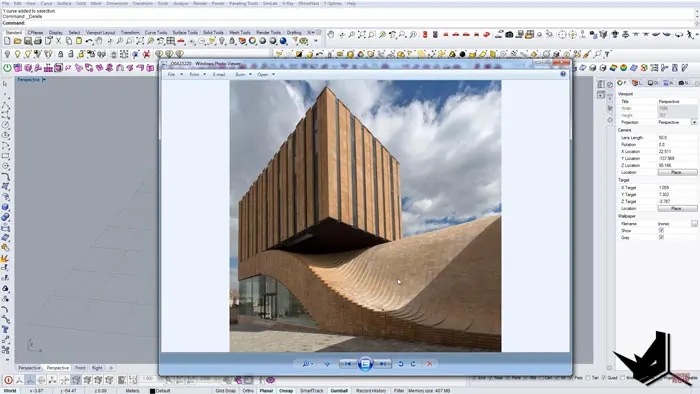Paste with the clipboard icon
The height and width of the screenshot is (394, 700).
79,41
